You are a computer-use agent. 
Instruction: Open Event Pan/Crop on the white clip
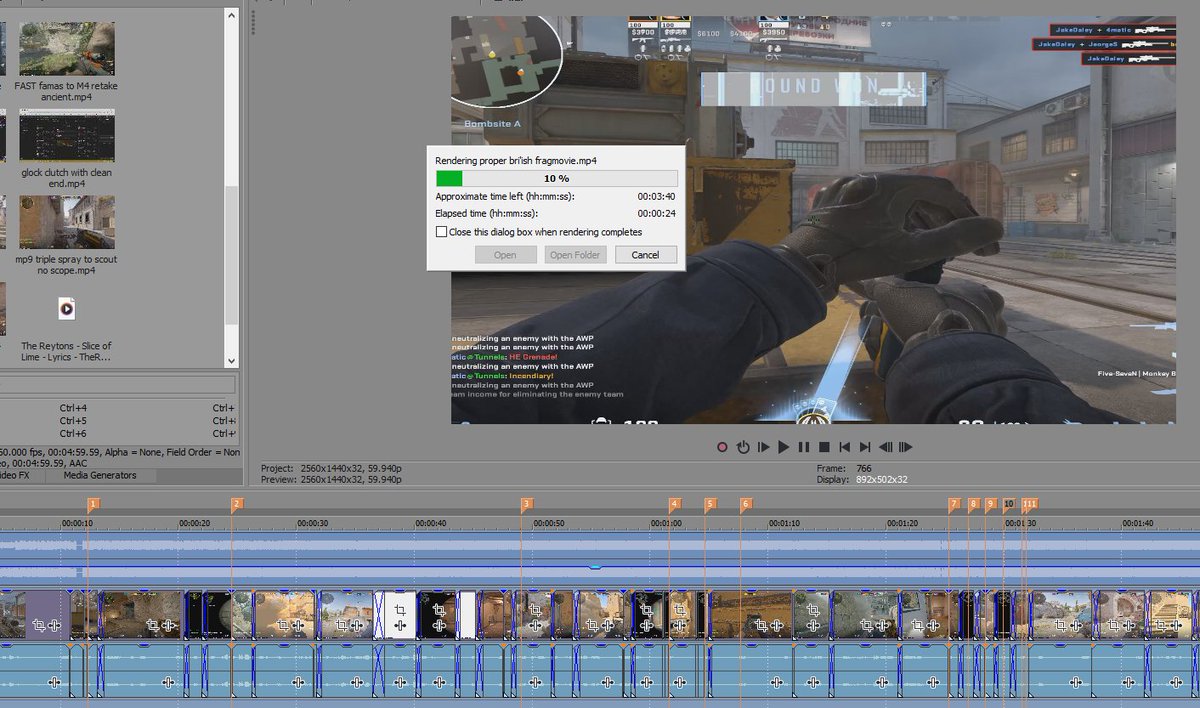click(x=399, y=610)
